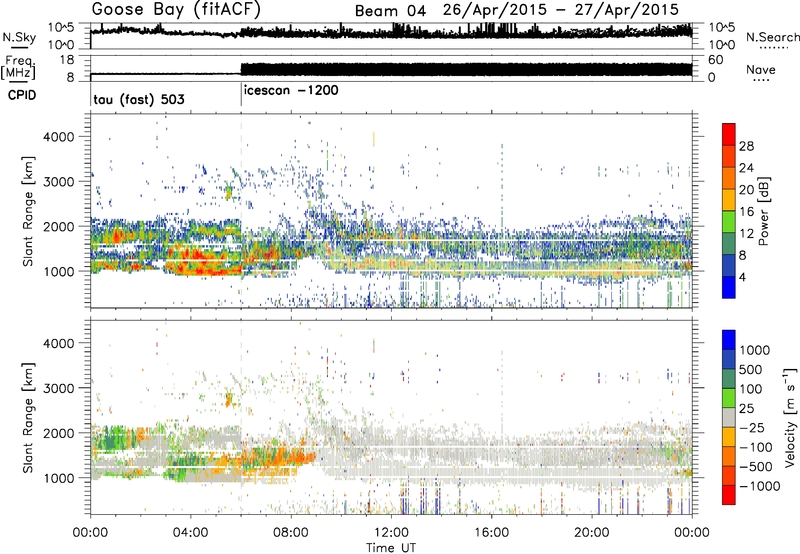Click "Slant Range [km]" label of power panel
800x554 pixels.
coord(28,211)
